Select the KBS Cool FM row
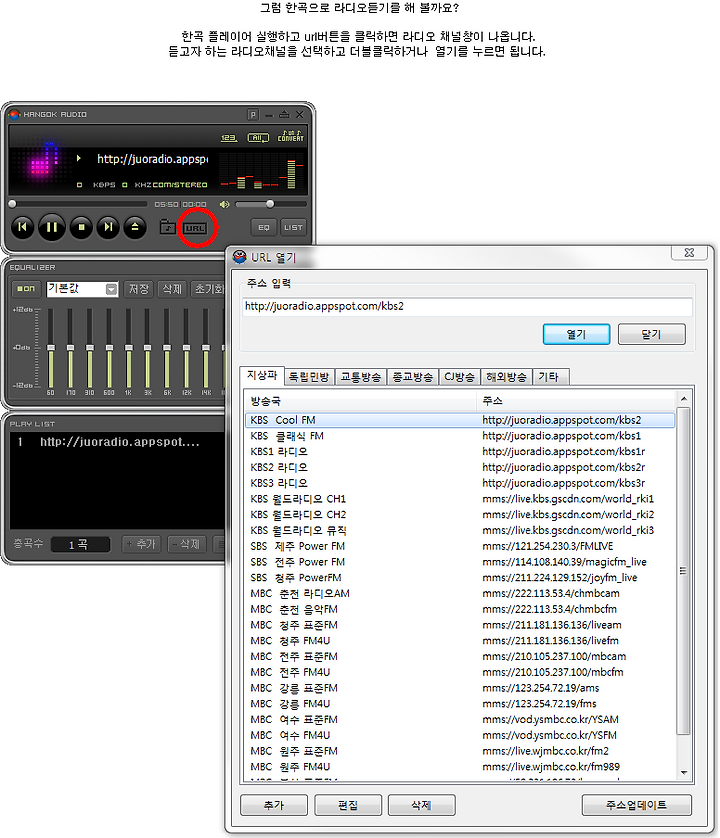Screen dimensions: 720x838 coord(460,420)
